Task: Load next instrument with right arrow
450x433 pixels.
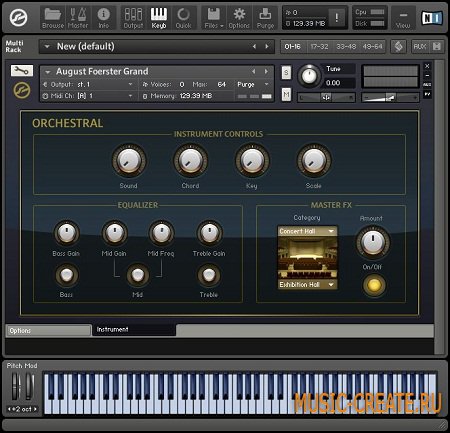Action: (266, 72)
